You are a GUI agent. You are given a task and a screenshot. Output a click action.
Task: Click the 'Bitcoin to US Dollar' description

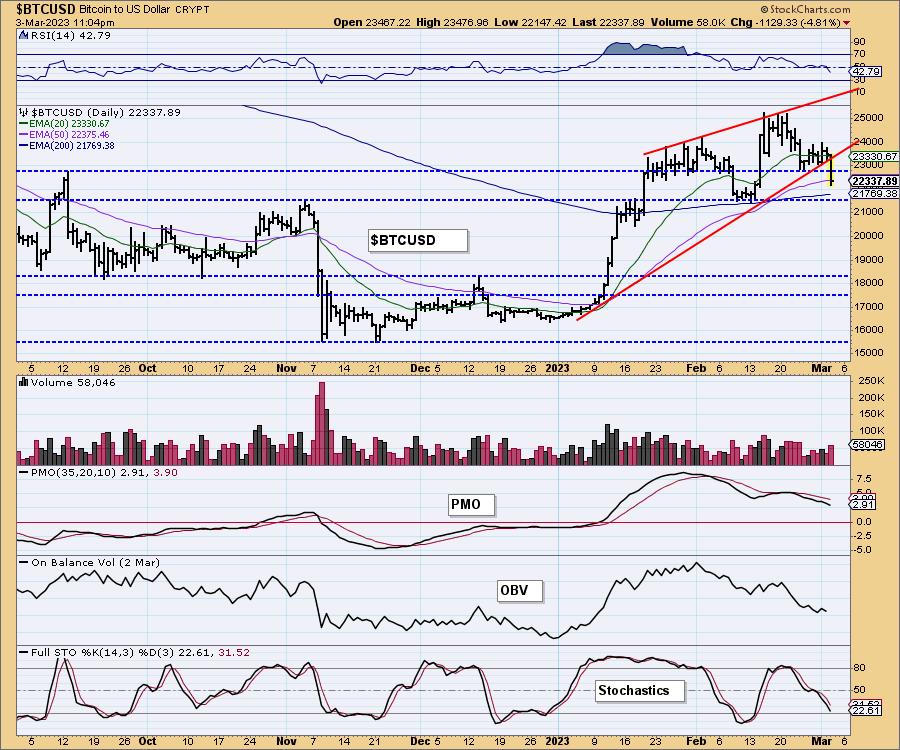(x=126, y=10)
